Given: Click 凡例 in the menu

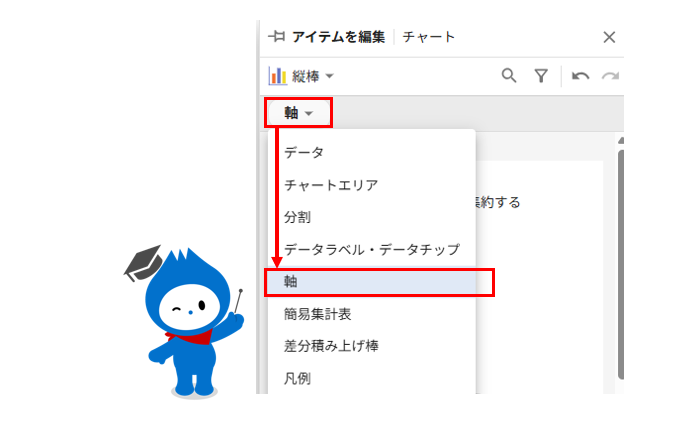Looking at the screenshot, I should (x=297, y=378).
